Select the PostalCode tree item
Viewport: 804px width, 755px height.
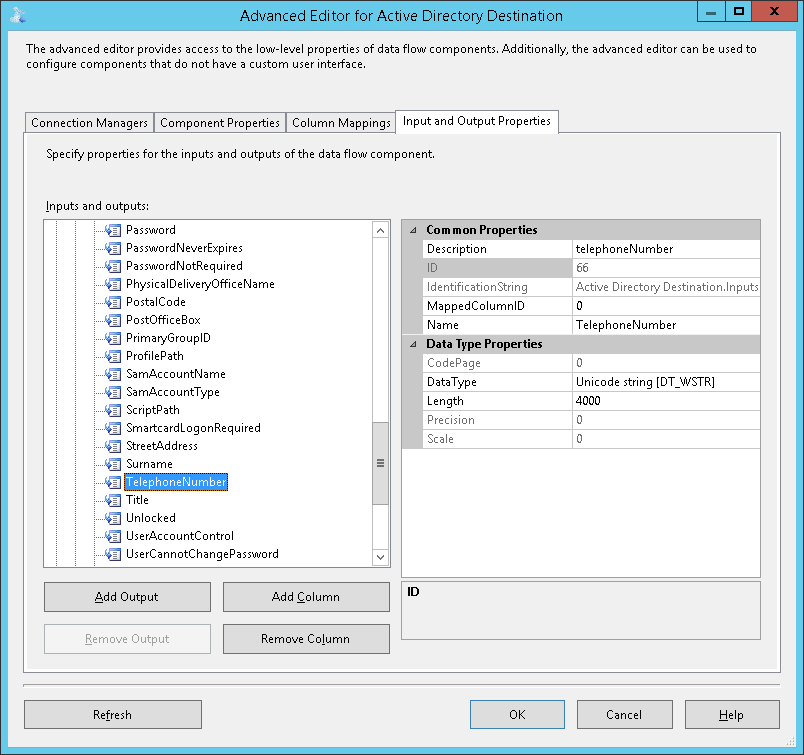[x=156, y=302]
